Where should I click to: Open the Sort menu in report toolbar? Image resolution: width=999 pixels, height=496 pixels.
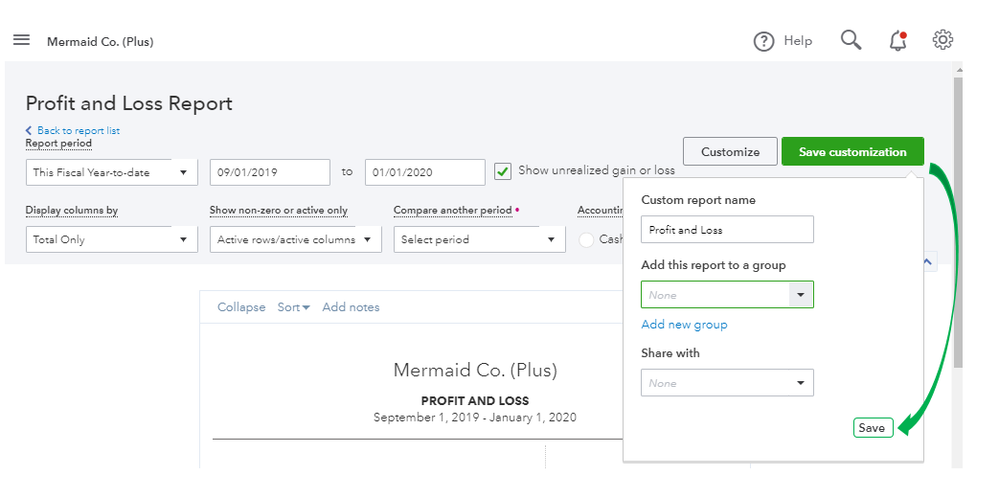pyautogui.click(x=293, y=307)
